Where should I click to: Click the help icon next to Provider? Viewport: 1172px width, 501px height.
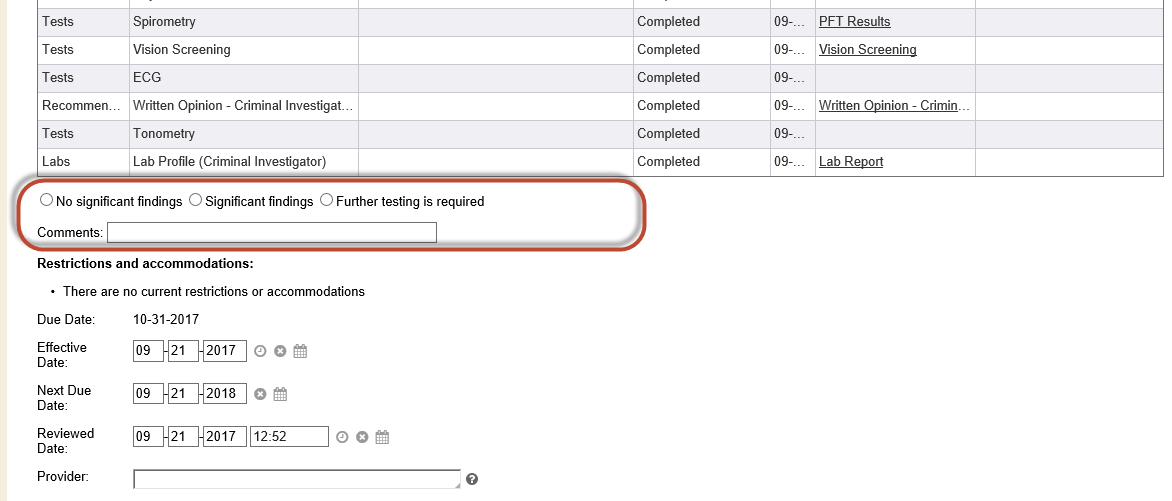pyautogui.click(x=472, y=479)
